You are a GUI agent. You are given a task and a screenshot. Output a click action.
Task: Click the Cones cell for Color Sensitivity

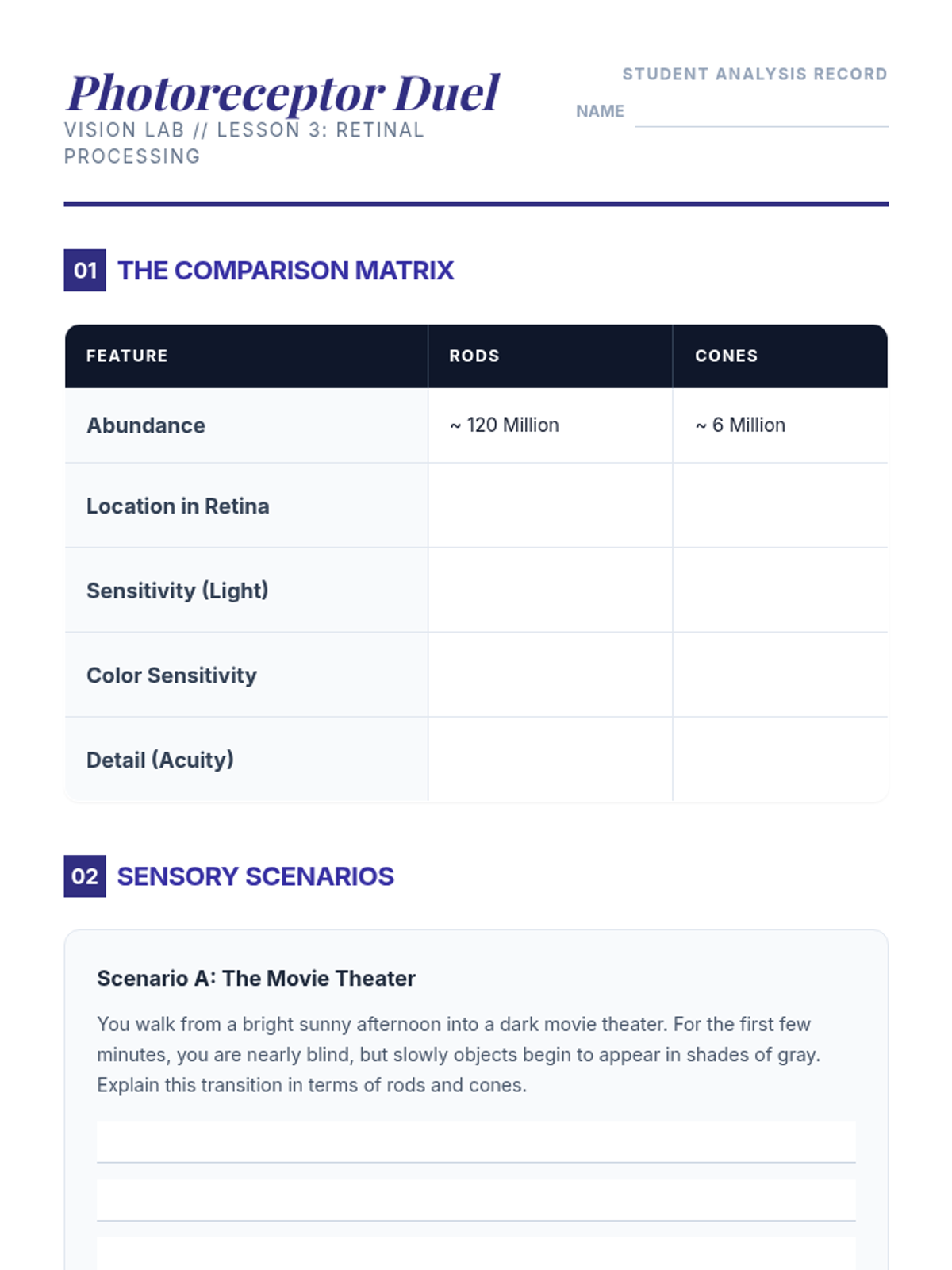[x=780, y=675]
